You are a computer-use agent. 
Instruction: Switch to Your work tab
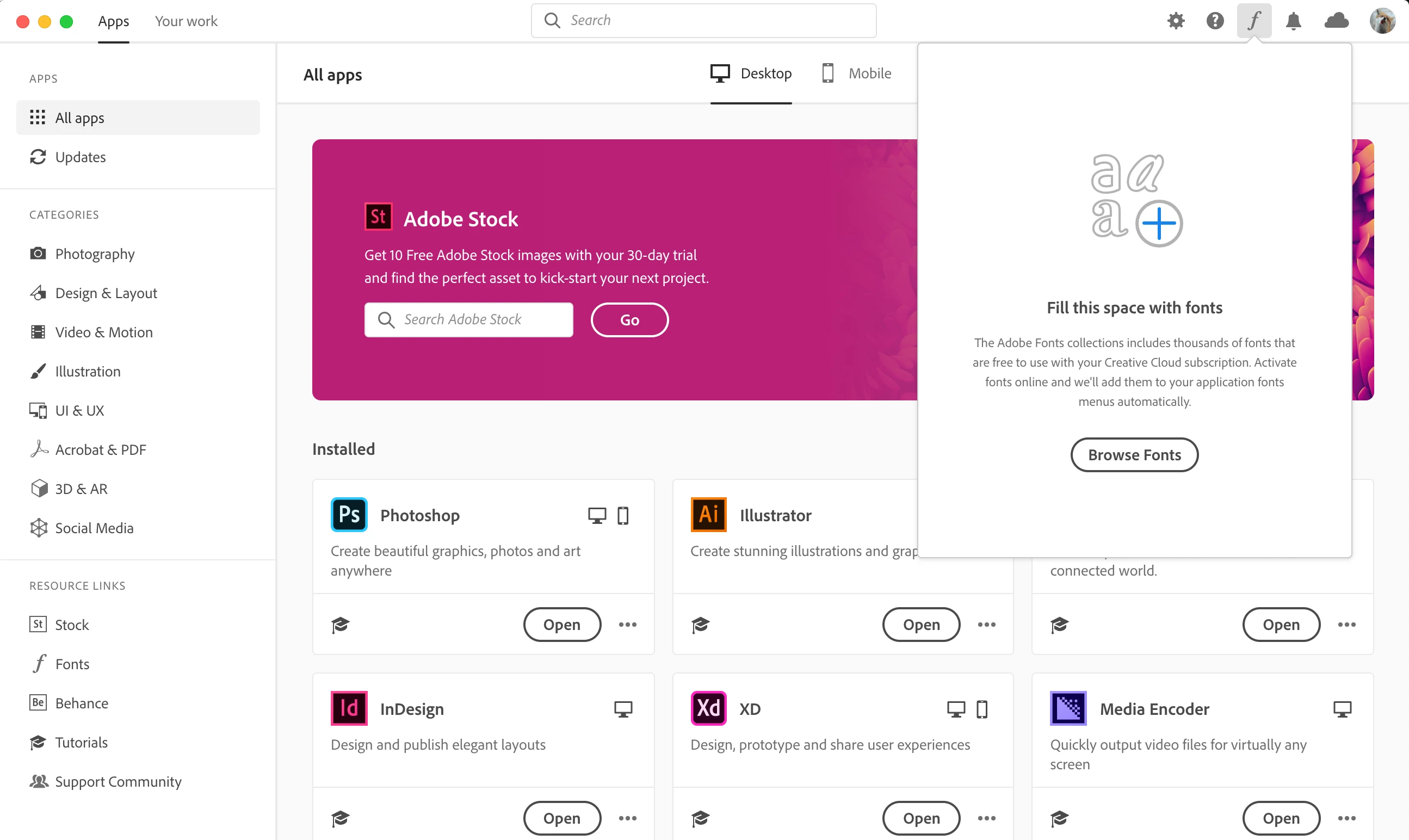(x=186, y=21)
